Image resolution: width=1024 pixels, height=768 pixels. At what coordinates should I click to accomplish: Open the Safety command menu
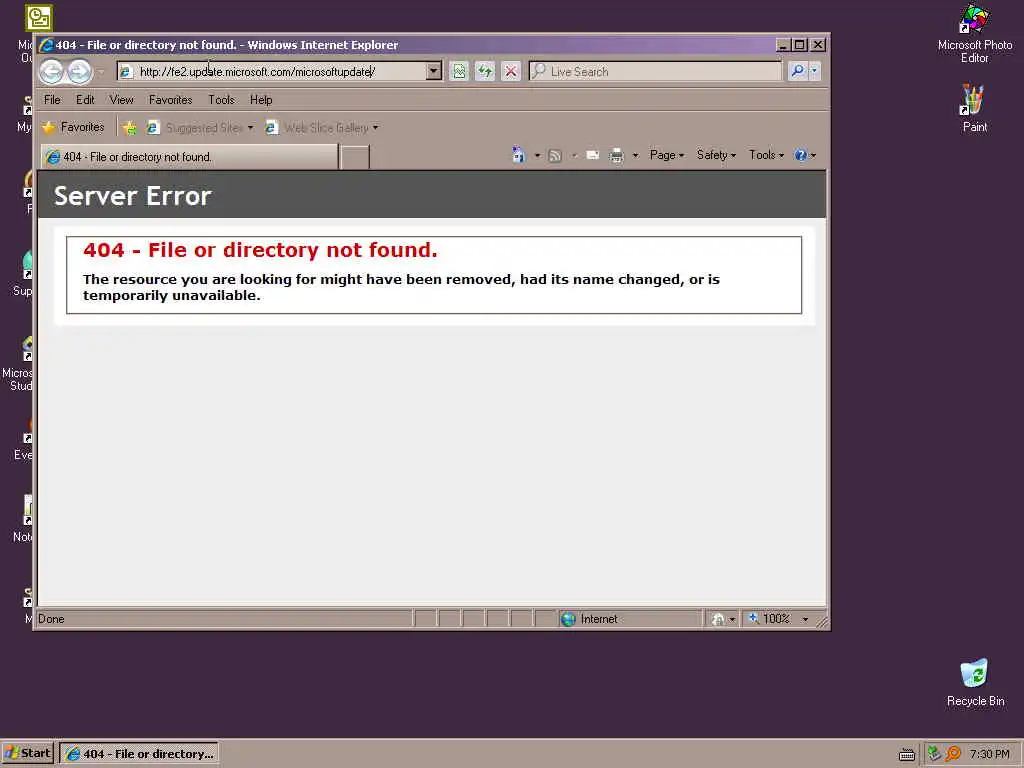tap(716, 155)
